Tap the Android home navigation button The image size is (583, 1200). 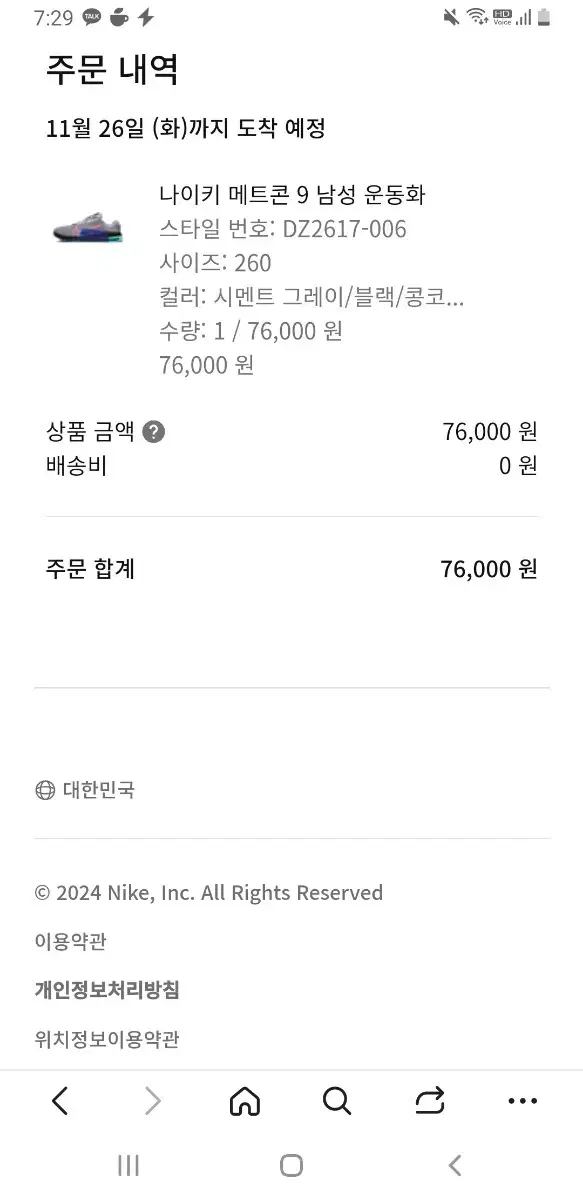pyautogui.click(x=291, y=1165)
